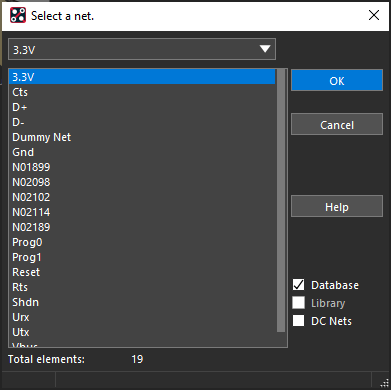Screen dimensions: 391x390
Task: Close the Select a net dialog
Action: (x=374, y=15)
